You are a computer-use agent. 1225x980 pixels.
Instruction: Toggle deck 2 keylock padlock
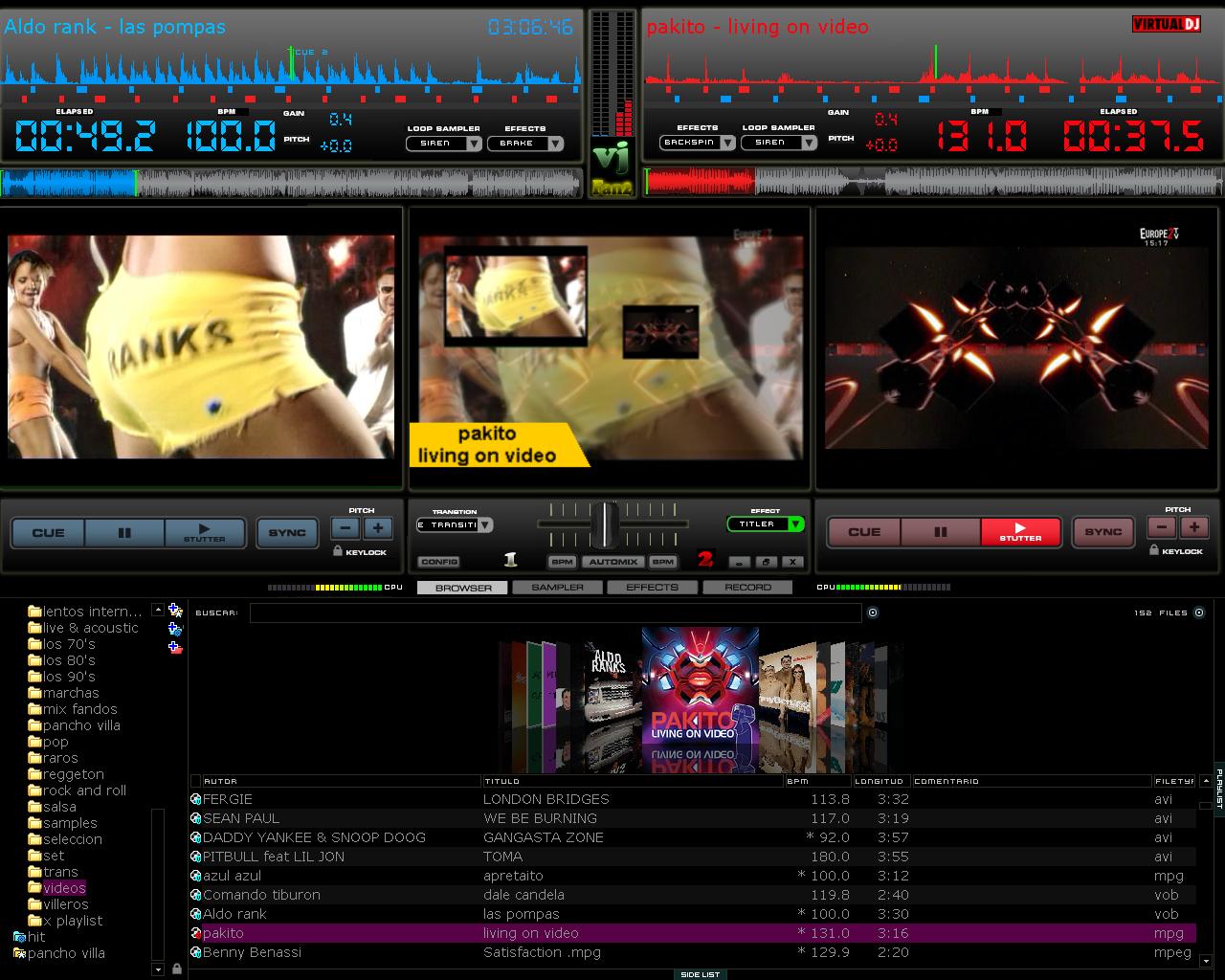1154,550
